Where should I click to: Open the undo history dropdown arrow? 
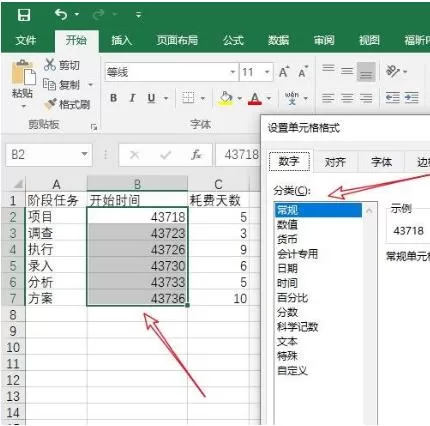(x=77, y=14)
